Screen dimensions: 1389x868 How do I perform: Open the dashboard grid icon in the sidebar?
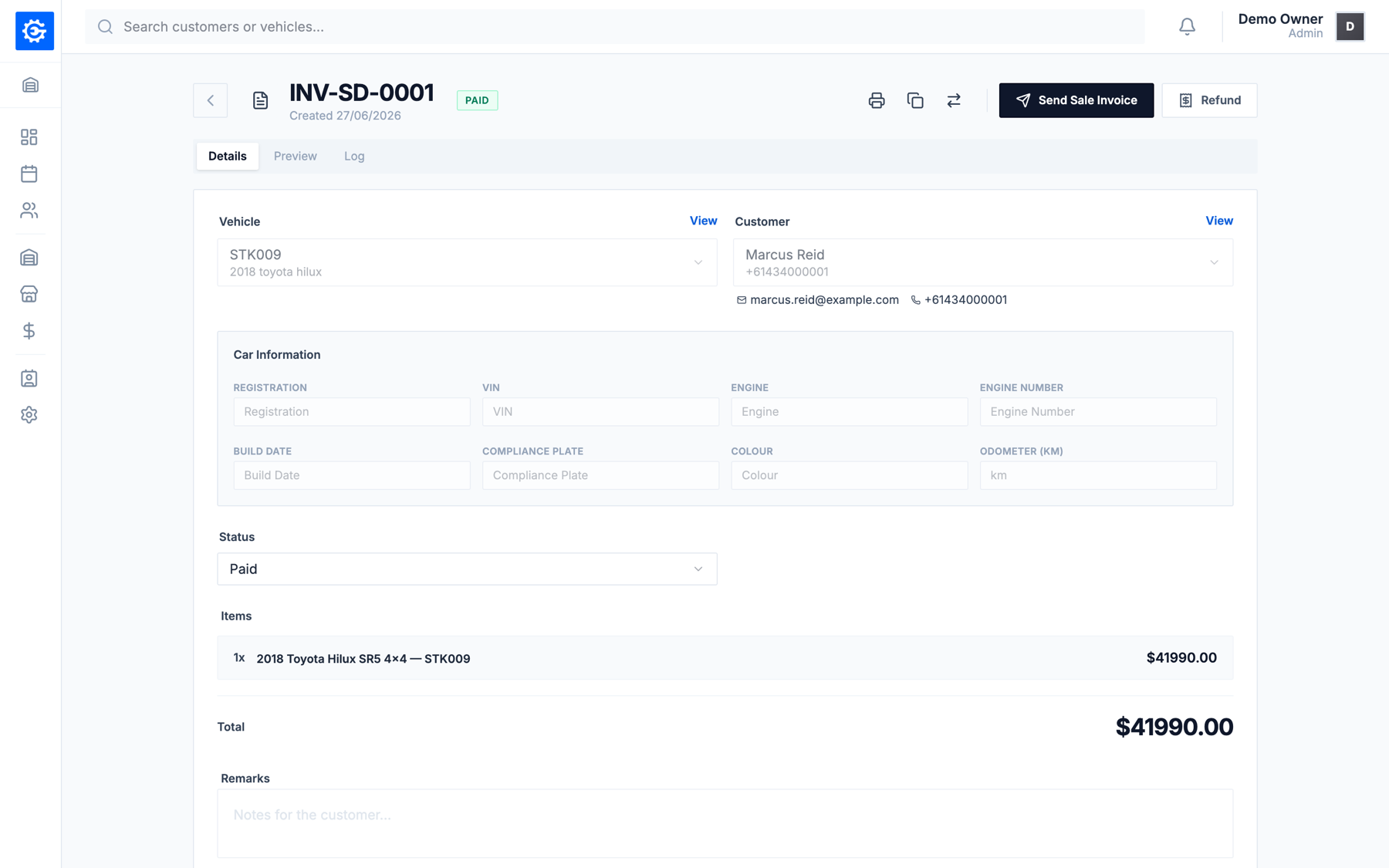(29, 137)
